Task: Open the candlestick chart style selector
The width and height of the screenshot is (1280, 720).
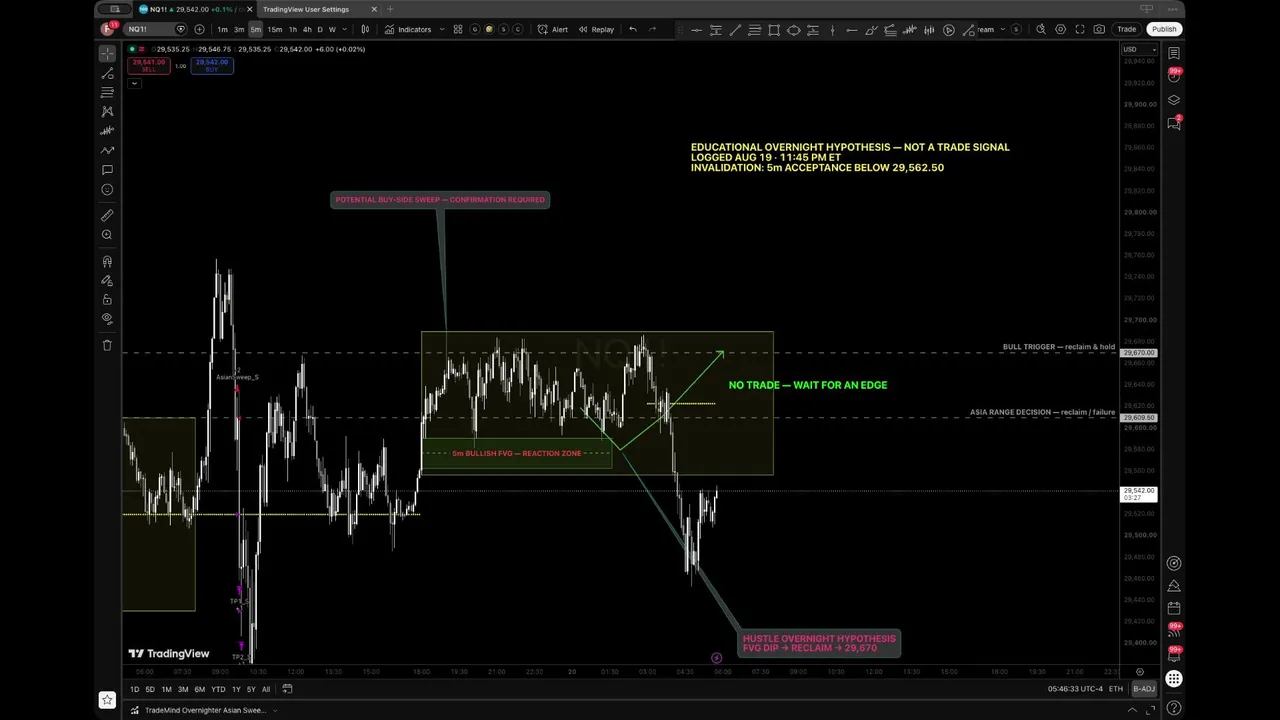Action: pyautogui.click(x=365, y=29)
